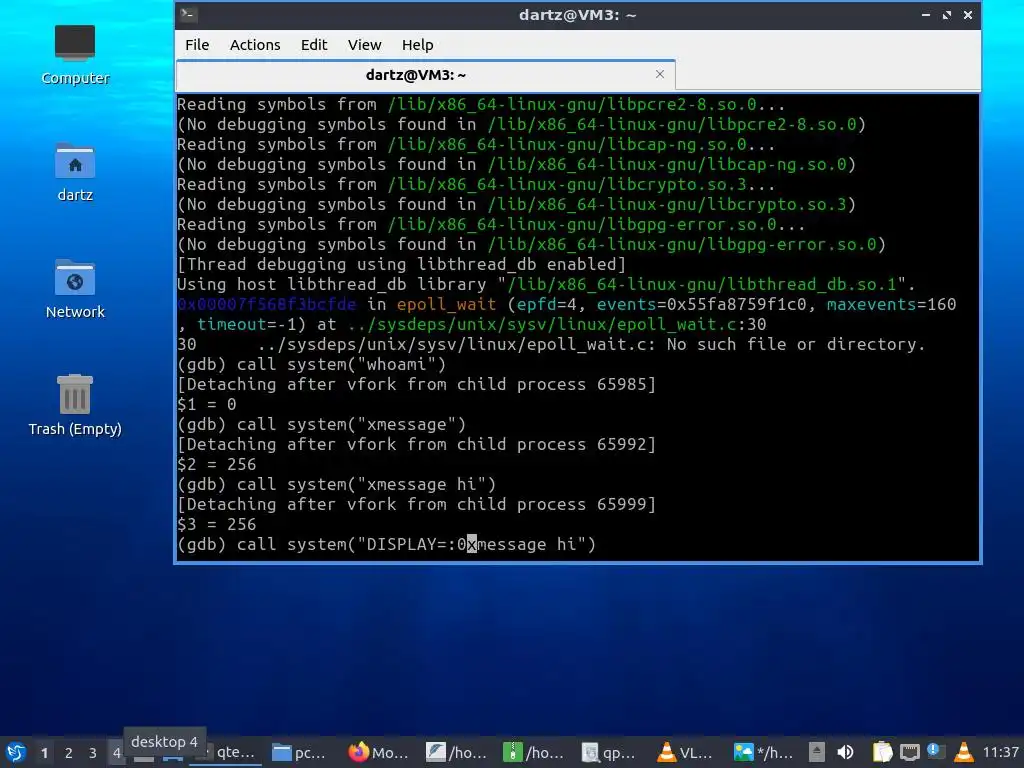This screenshot has width=1024, height=768.
Task: Activate the archive manager /ho... taskbar entry
Action: click(534, 753)
